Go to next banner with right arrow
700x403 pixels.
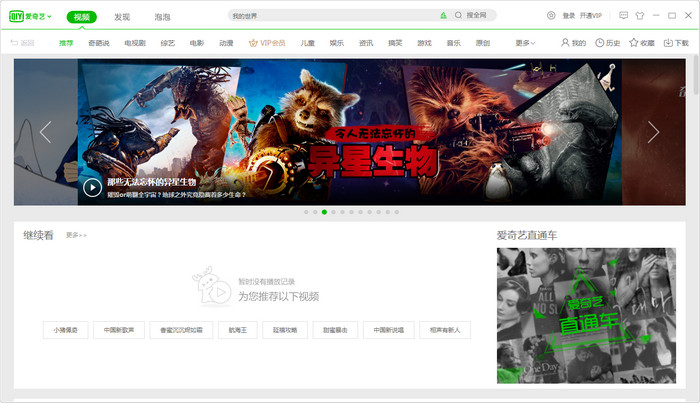pyautogui.click(x=654, y=132)
